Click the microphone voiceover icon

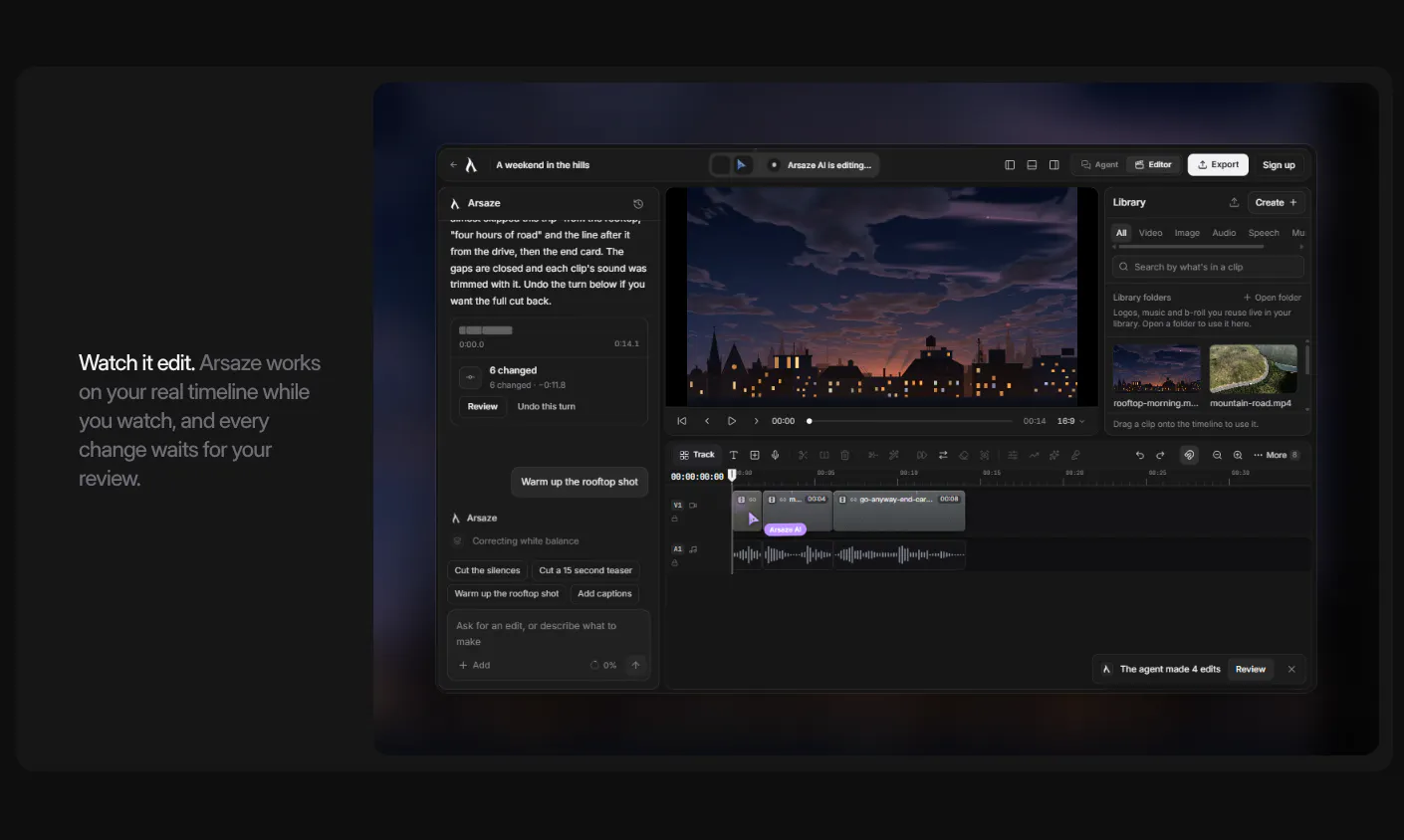[x=775, y=455]
